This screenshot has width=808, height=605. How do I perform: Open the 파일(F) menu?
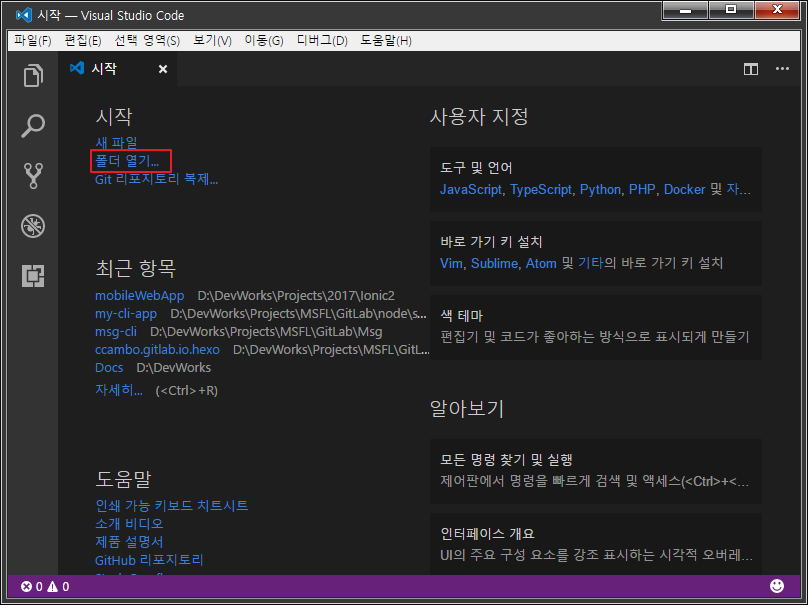point(33,41)
